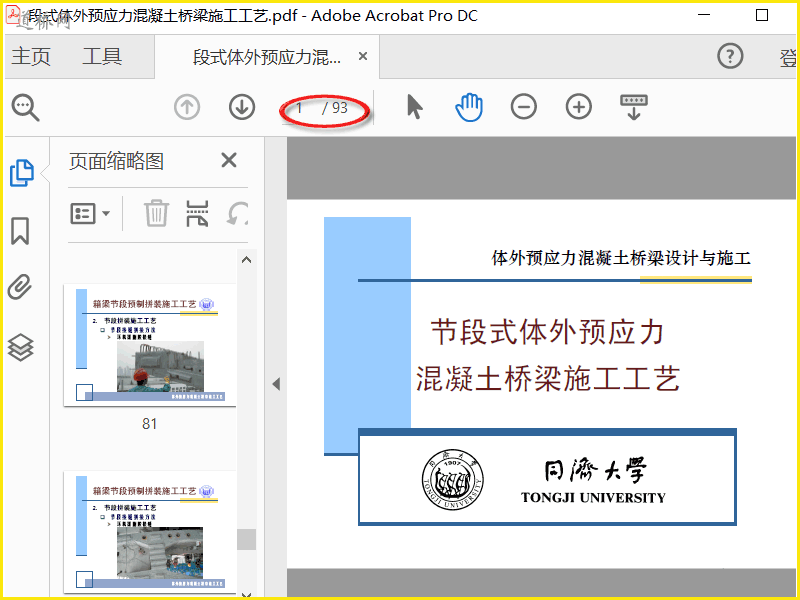Close the 页面缩略图 panel

click(x=229, y=160)
